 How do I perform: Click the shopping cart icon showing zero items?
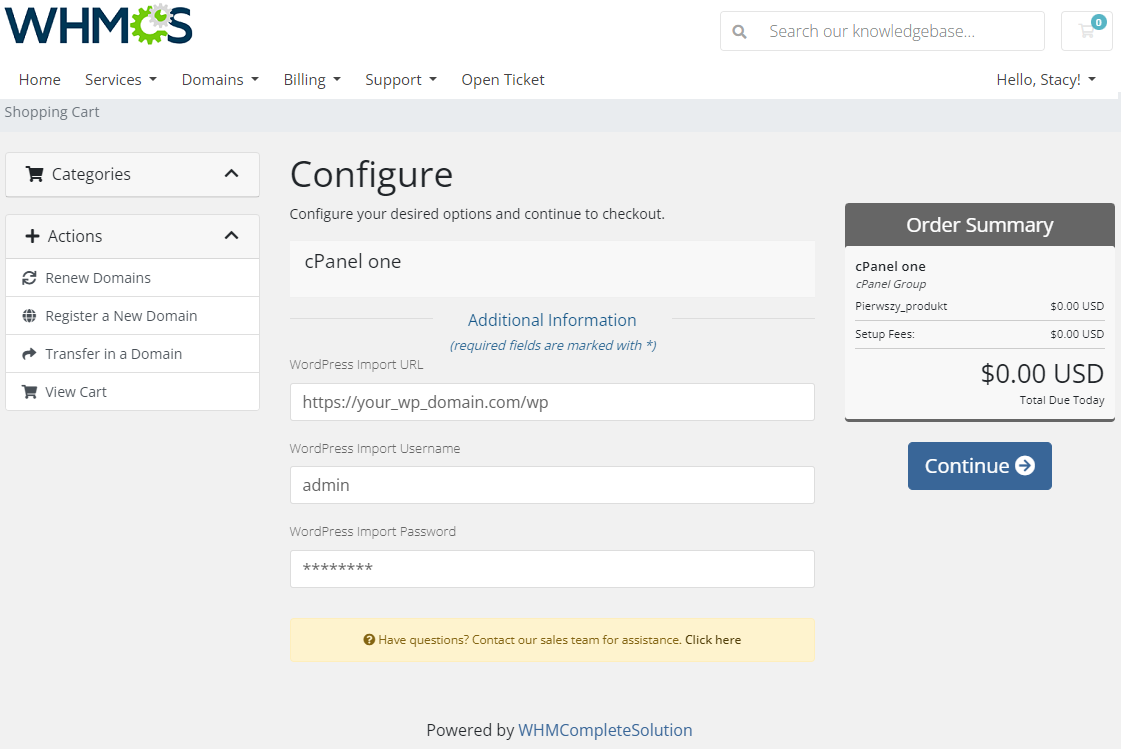[x=1086, y=31]
